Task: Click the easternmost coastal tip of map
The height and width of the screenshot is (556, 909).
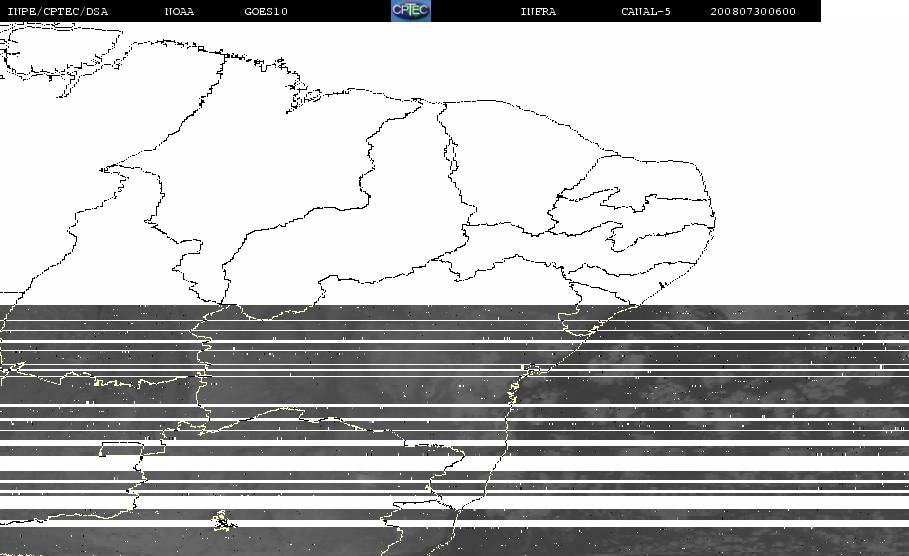Action: pyautogui.click(x=714, y=220)
